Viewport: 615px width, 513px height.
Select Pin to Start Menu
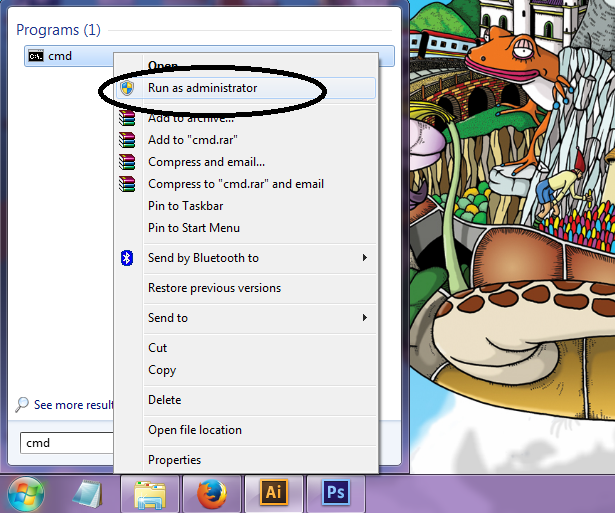[x=246, y=227]
